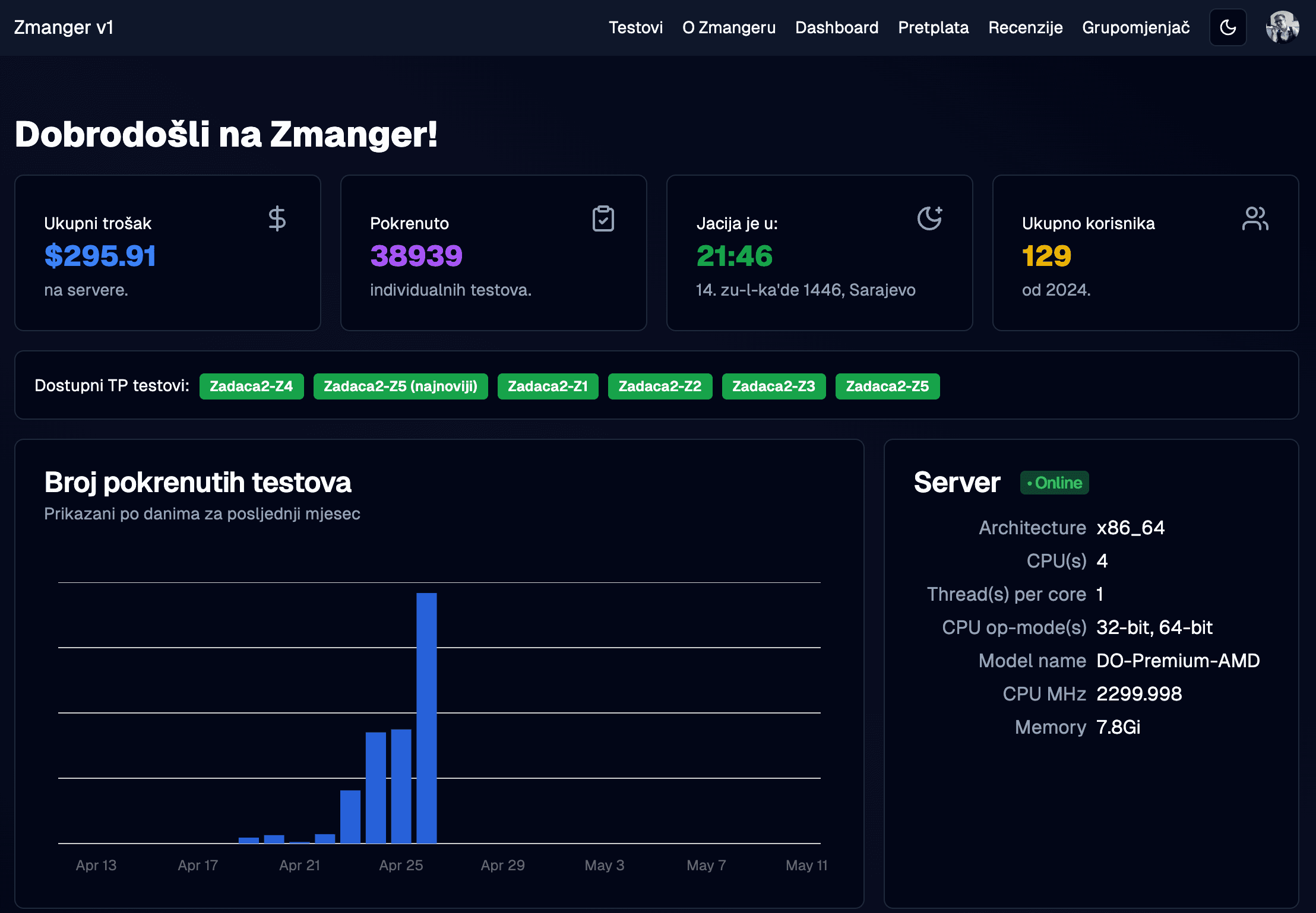
Task: Go to the O Zmangeru page
Action: tap(729, 27)
